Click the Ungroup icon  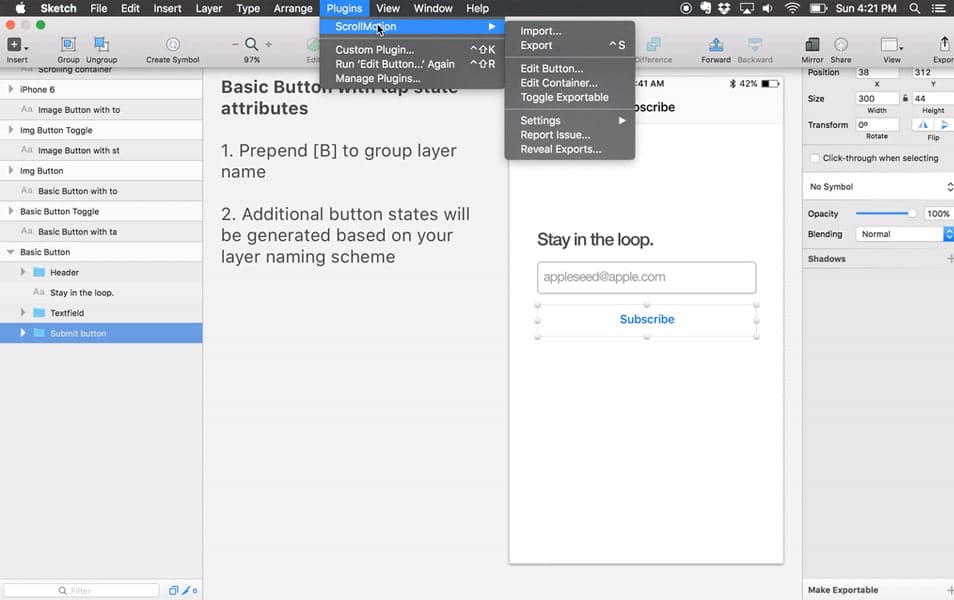tap(101, 45)
